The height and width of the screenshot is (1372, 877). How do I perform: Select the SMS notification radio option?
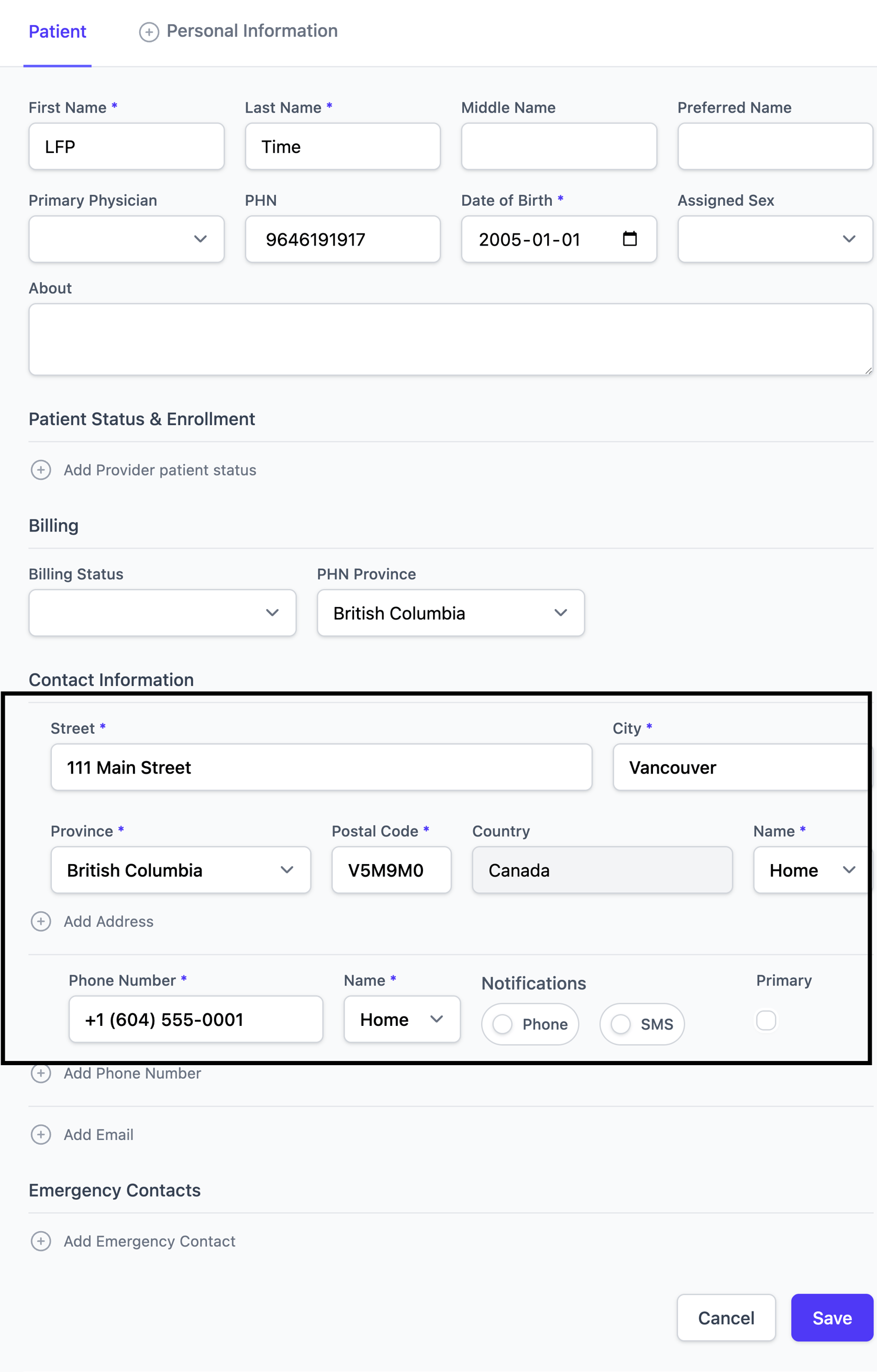(620, 1024)
